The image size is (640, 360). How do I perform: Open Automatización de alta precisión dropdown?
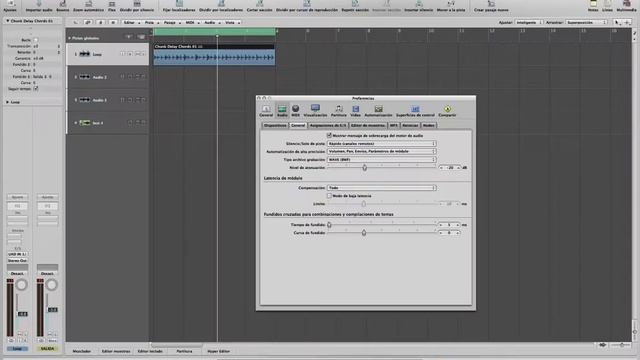[x=382, y=151]
